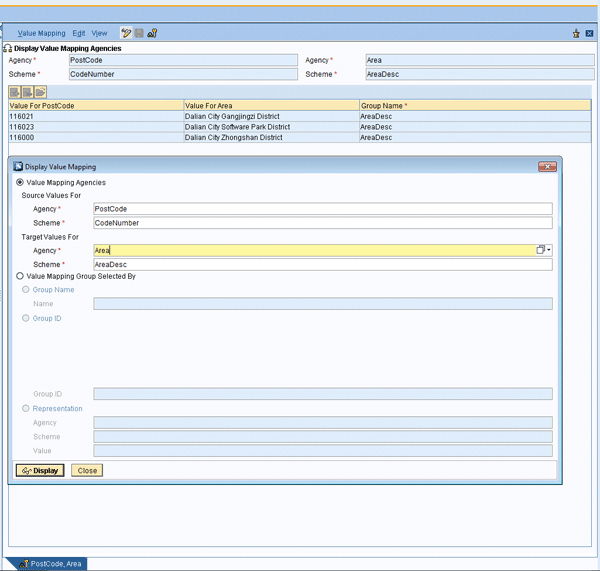This screenshot has height=571, width=600.
Task: Open value help icon for target Agency
Action: click(x=540, y=250)
